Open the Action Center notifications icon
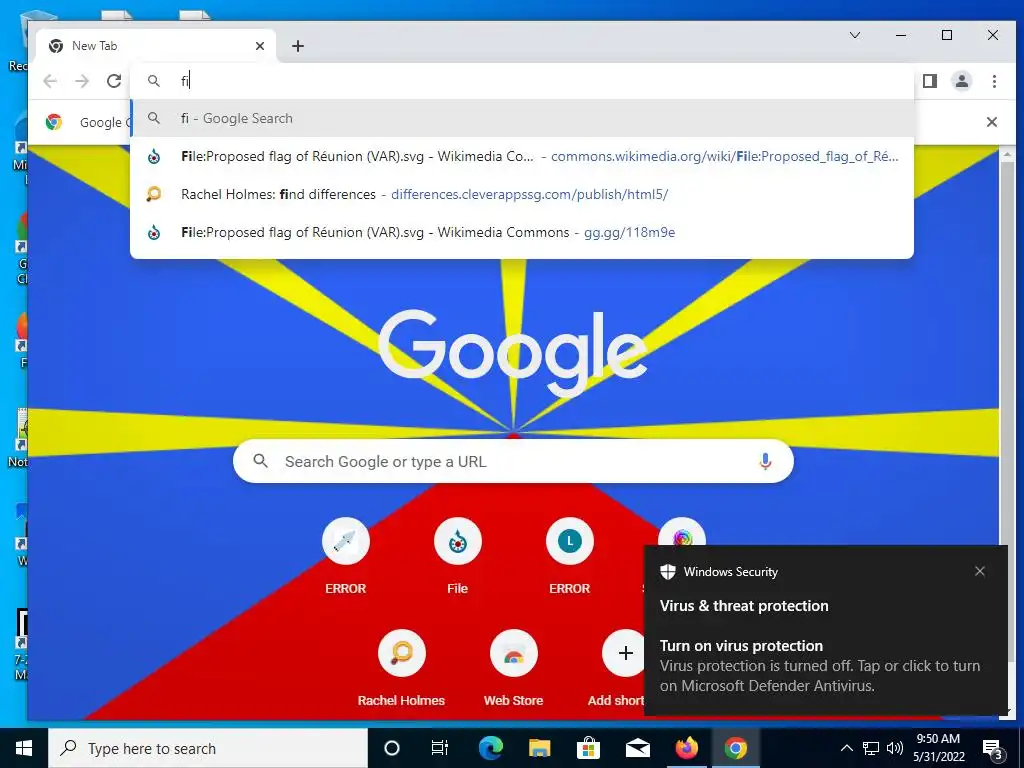This screenshot has width=1024, height=768. click(993, 748)
